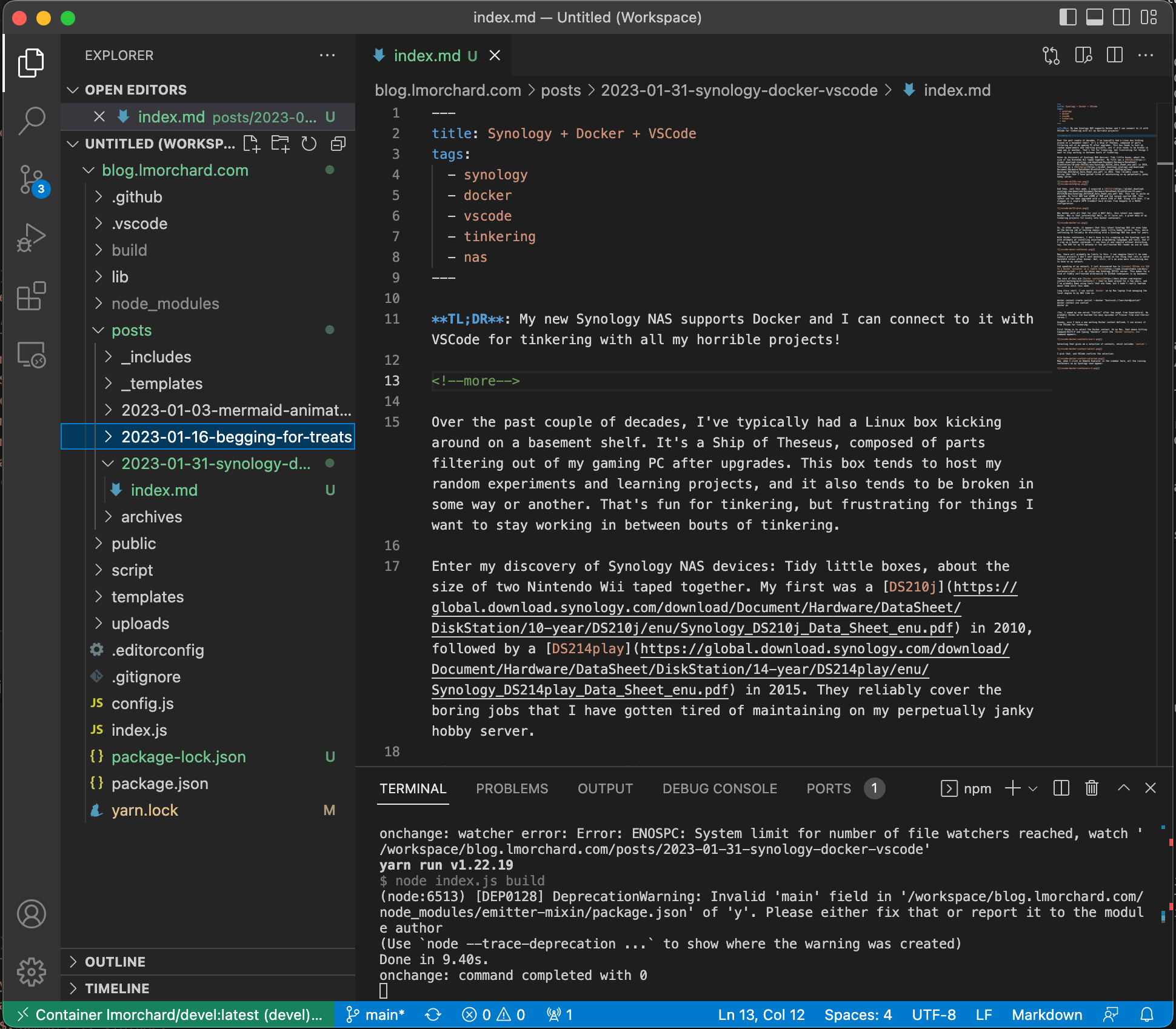This screenshot has width=1176, height=1029.
Task: Switch to the Debug Console tab
Action: 720,788
